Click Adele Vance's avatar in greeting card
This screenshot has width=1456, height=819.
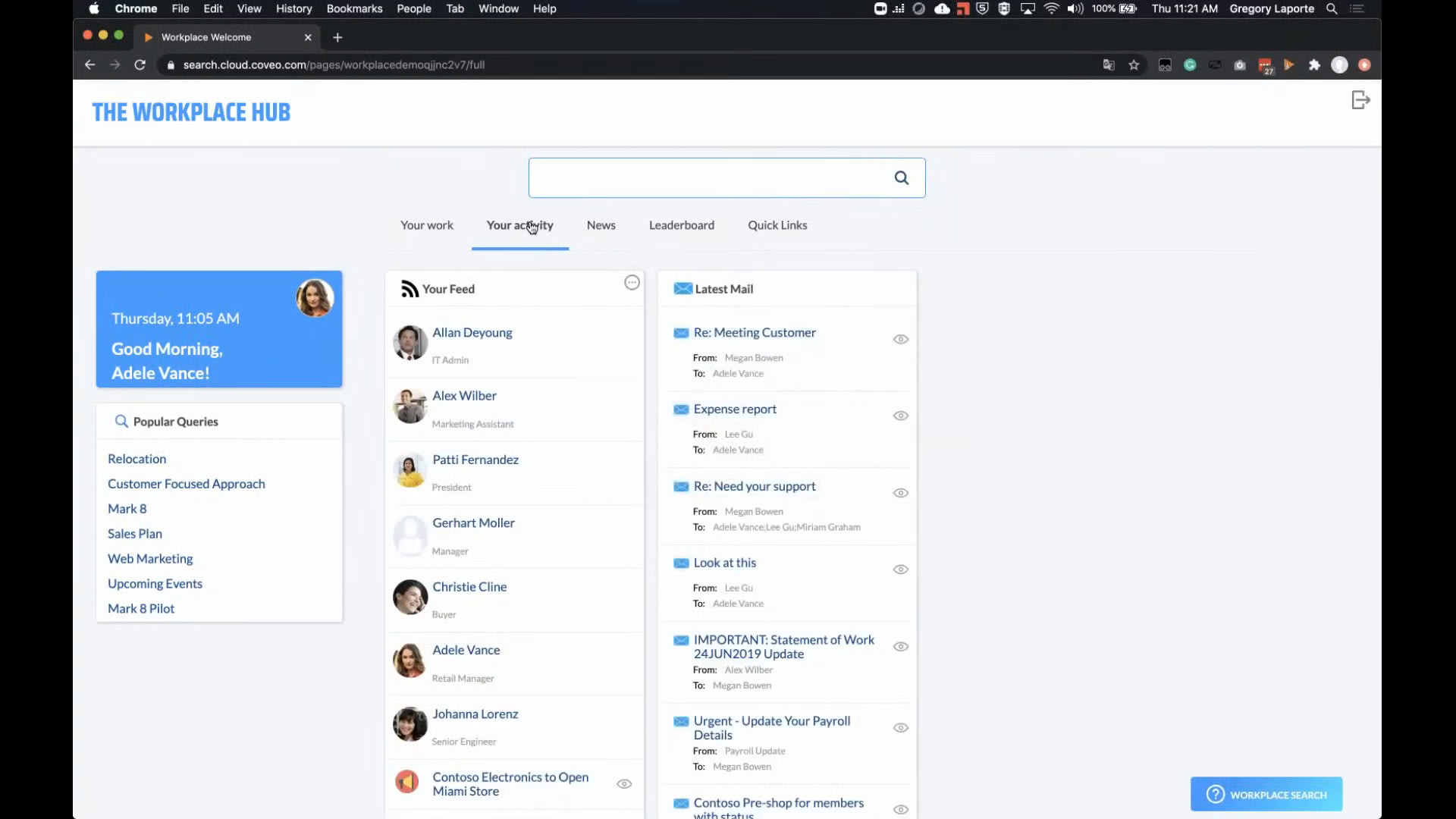(x=315, y=297)
